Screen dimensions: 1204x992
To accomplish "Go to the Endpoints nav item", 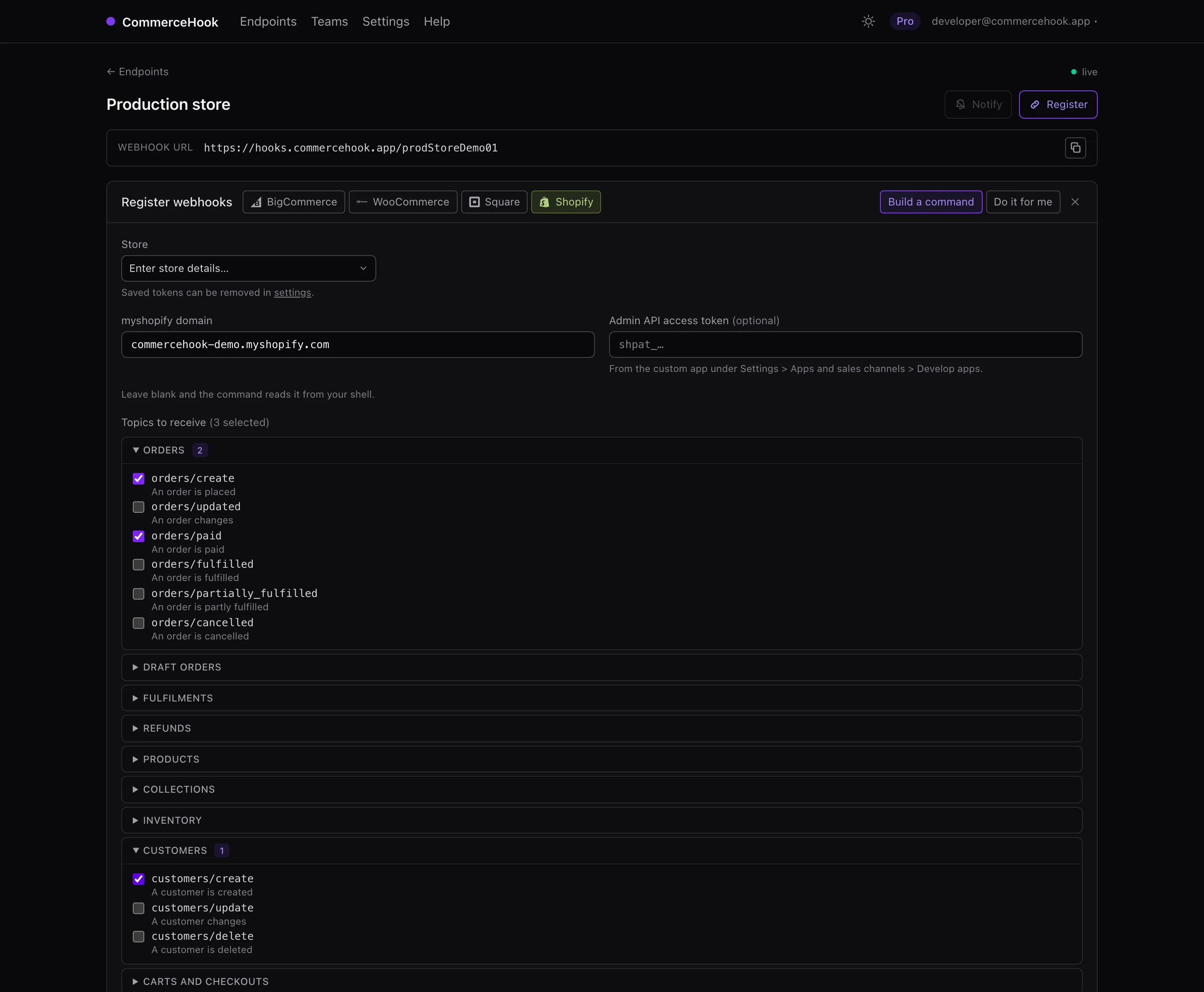I will pyautogui.click(x=268, y=22).
